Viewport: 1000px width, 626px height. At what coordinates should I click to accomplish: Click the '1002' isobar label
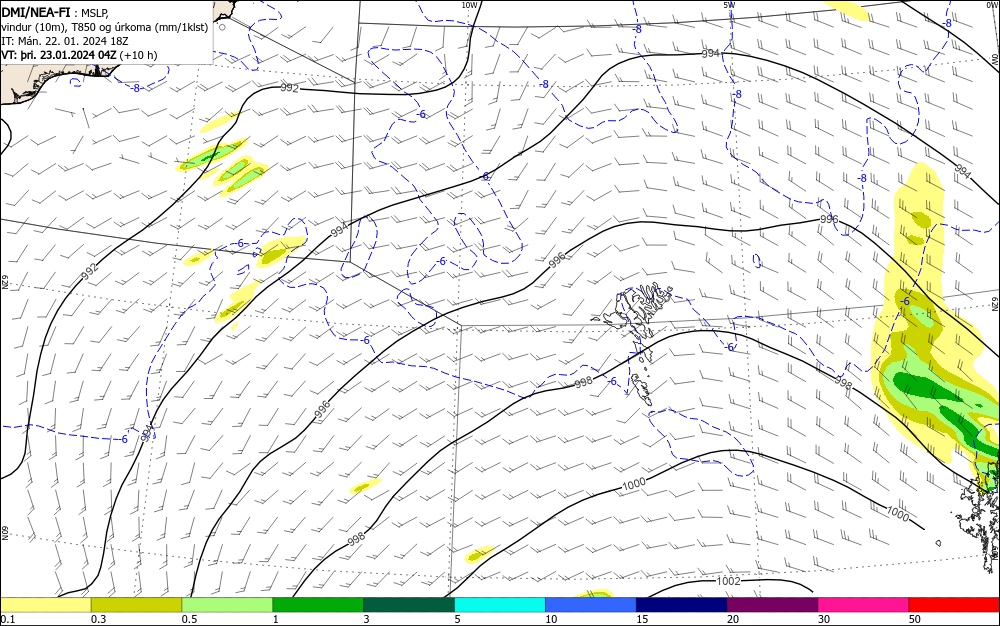tap(728, 581)
